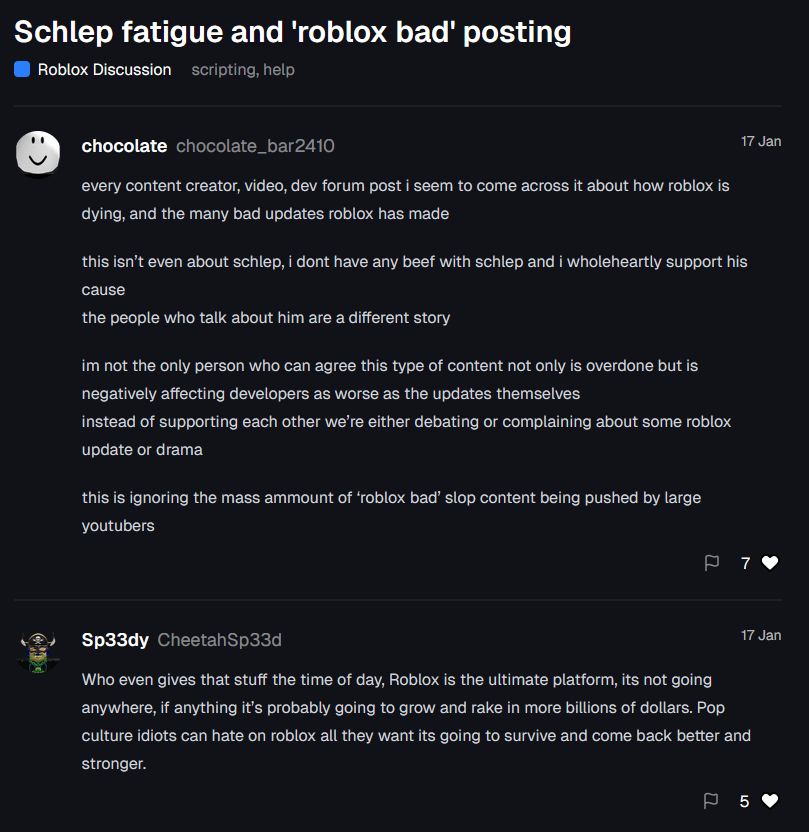Select the help tag
Screen dimensions: 809x832
[x=279, y=70]
